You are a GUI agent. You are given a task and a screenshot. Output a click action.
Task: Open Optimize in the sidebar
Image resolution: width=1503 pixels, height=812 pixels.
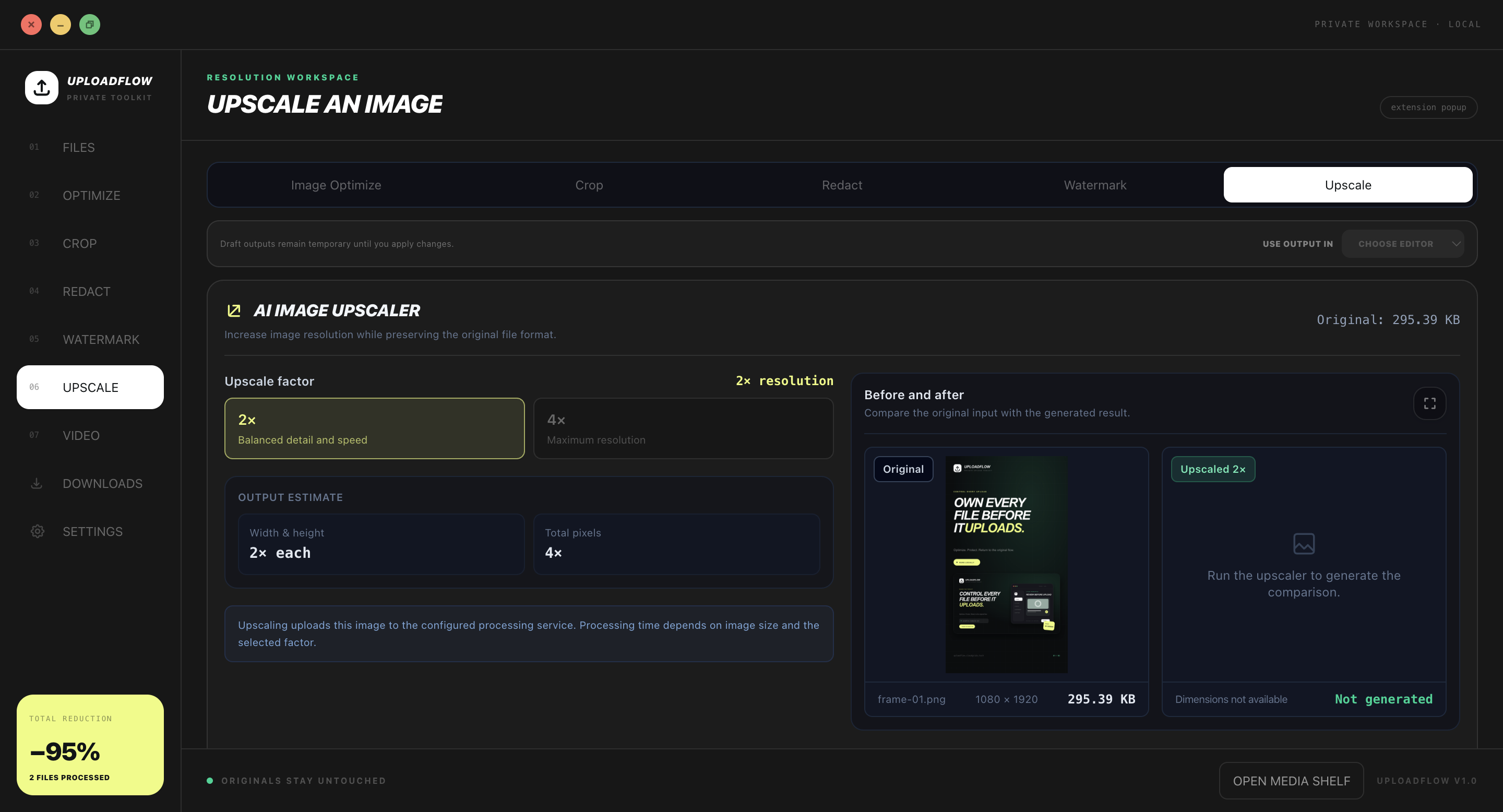pos(90,195)
